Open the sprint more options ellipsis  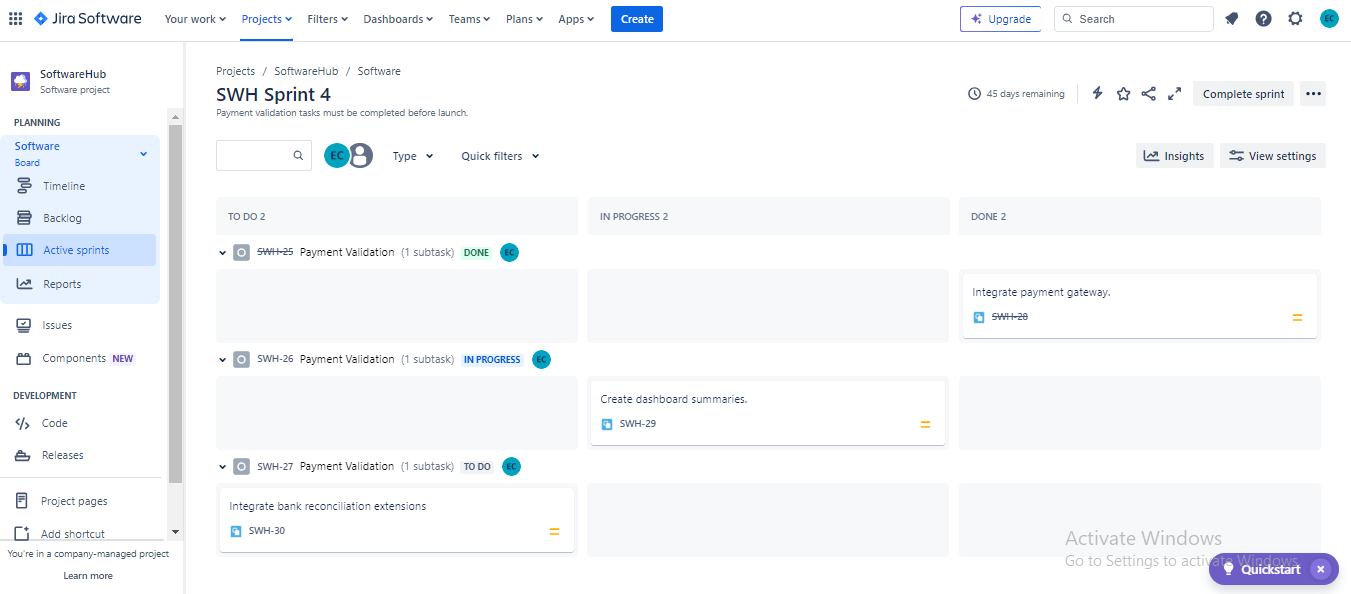pos(1314,94)
